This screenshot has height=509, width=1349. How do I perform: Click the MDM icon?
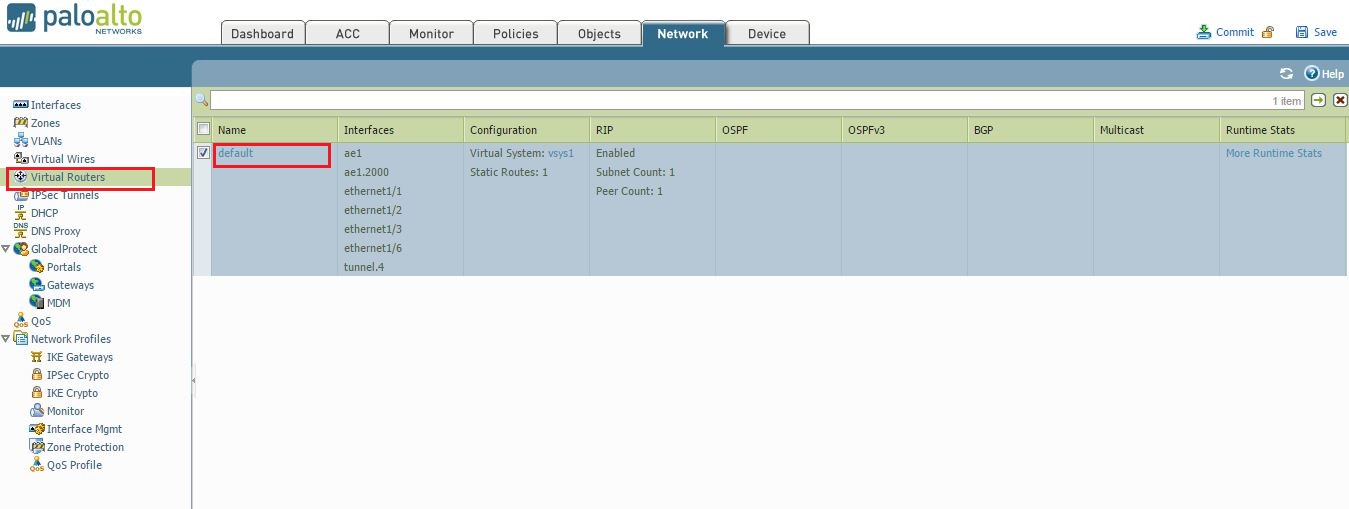(x=37, y=303)
